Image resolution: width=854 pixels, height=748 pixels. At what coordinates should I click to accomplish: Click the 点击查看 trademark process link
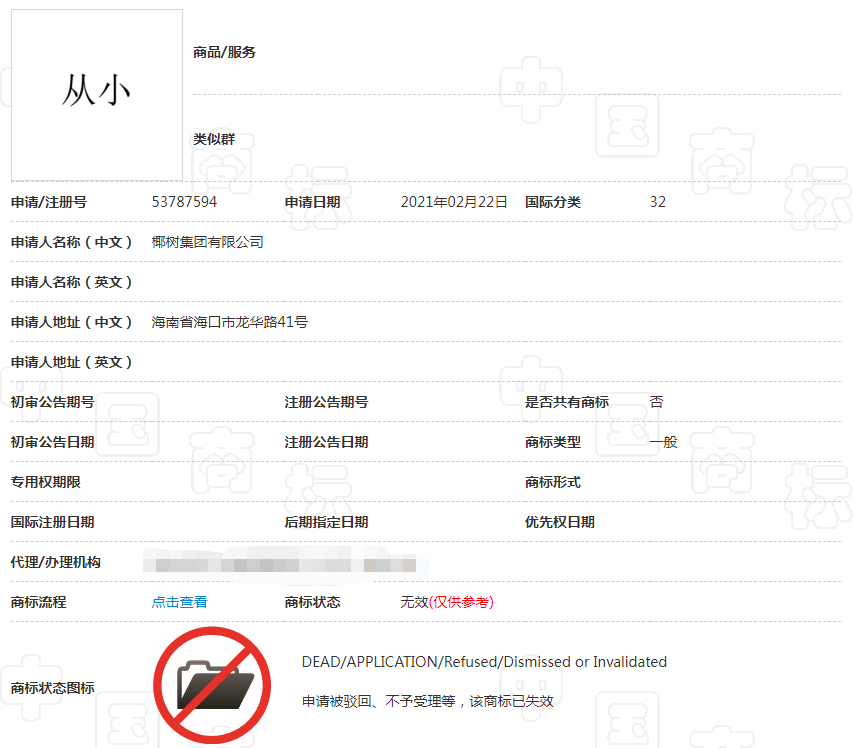(179, 602)
